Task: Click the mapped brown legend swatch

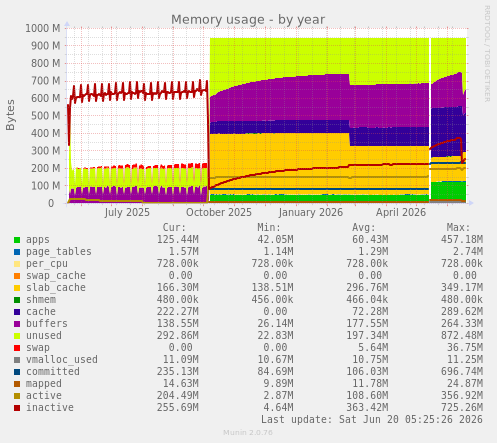Action: tap(17, 384)
